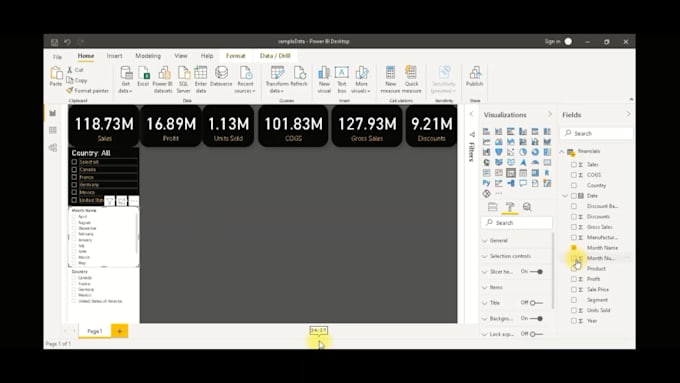Switch to Report view in left sidebar

coord(53,113)
